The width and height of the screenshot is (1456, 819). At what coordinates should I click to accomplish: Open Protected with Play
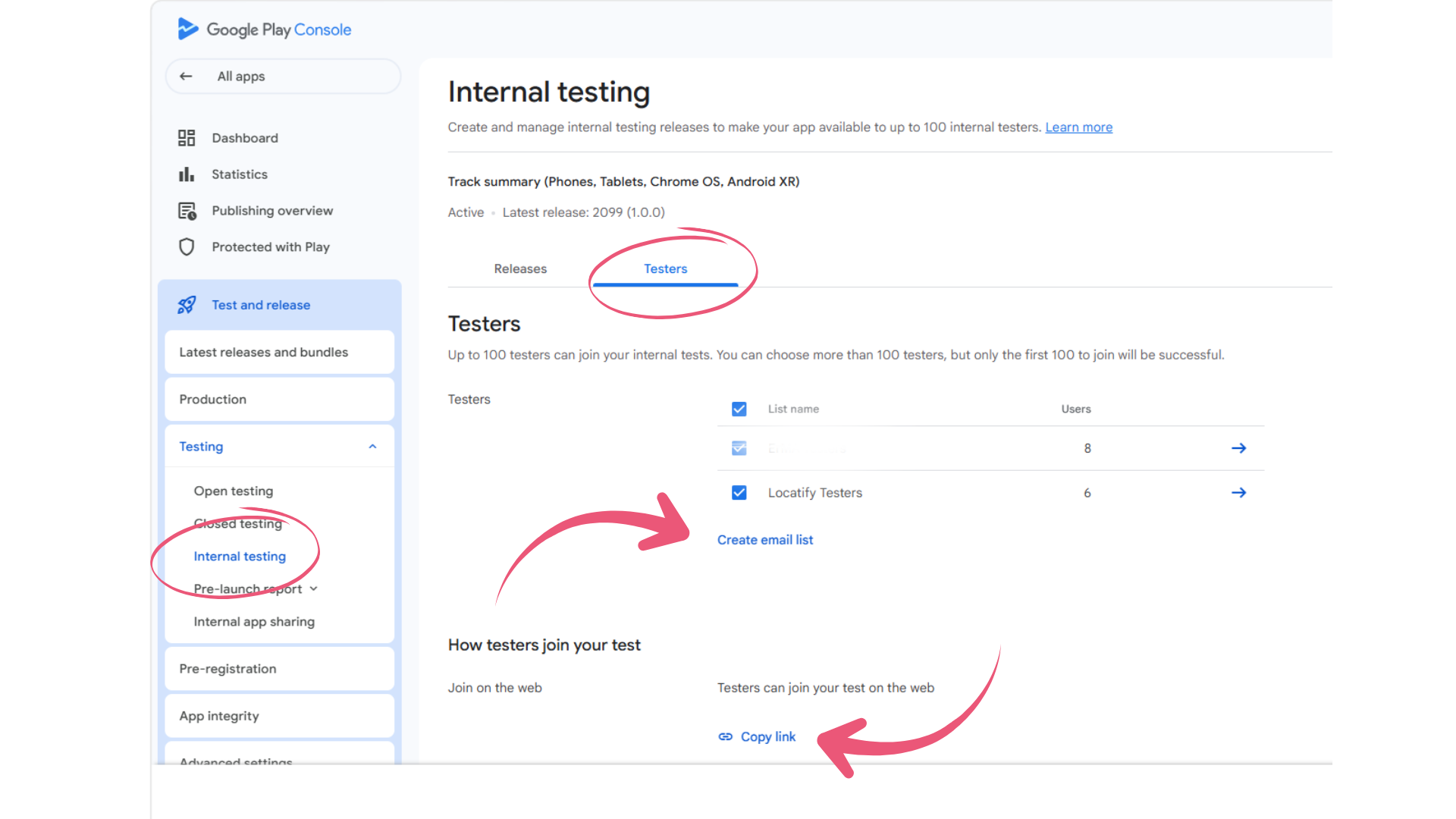271,247
